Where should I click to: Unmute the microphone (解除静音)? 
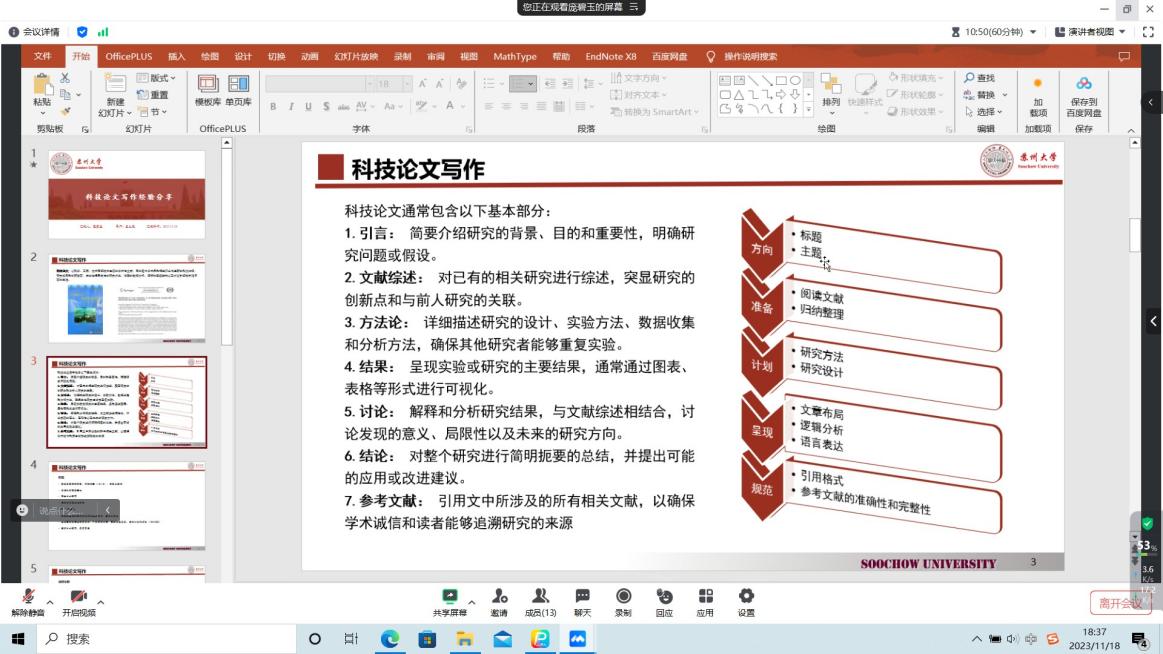[28, 597]
